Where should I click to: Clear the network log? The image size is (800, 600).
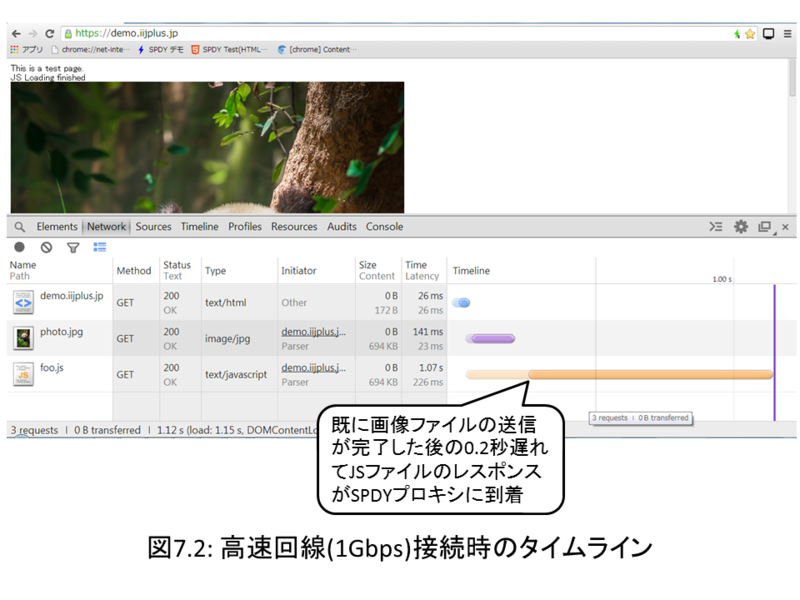(46, 247)
